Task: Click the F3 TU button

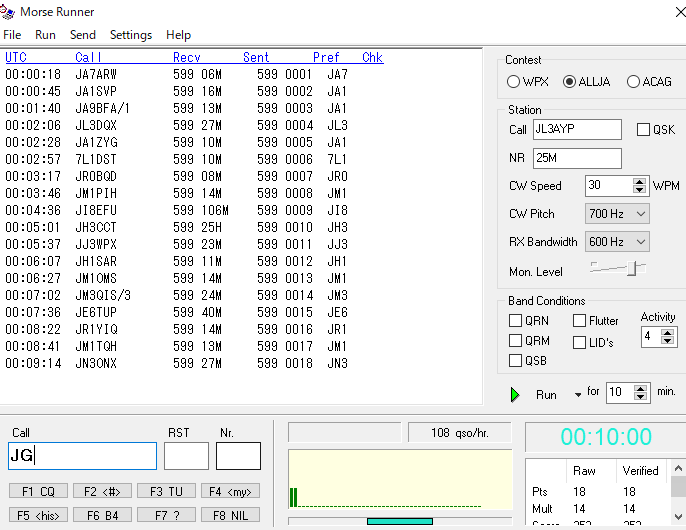Action: pos(166,491)
